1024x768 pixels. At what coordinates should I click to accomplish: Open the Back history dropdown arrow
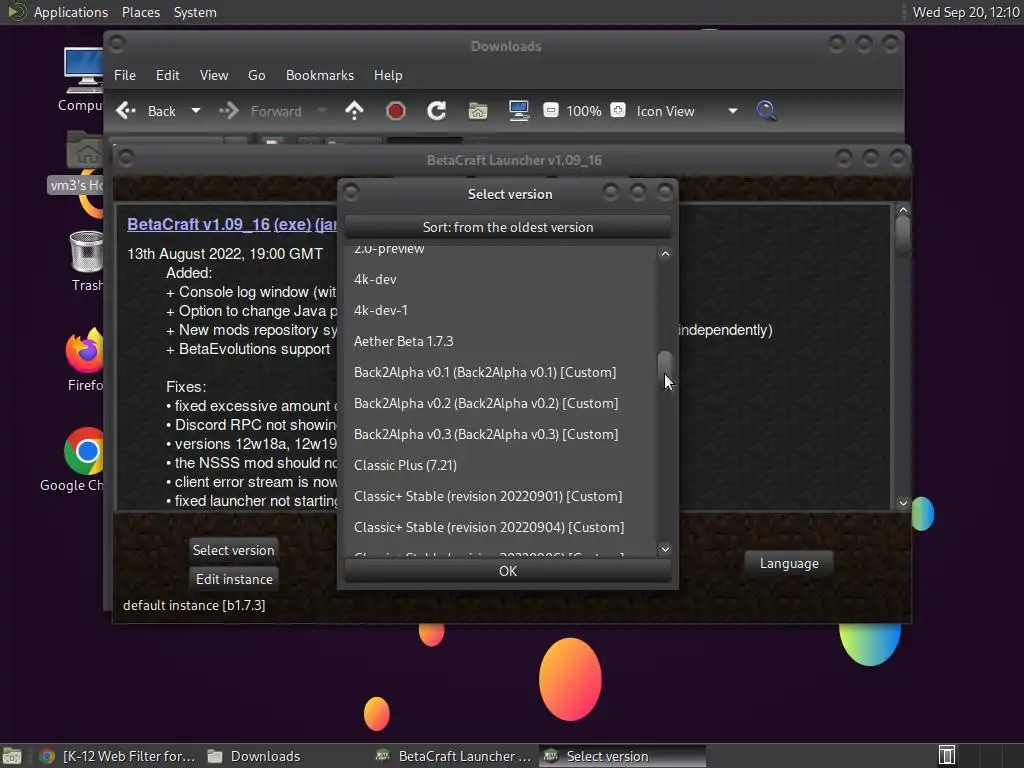[x=195, y=111]
